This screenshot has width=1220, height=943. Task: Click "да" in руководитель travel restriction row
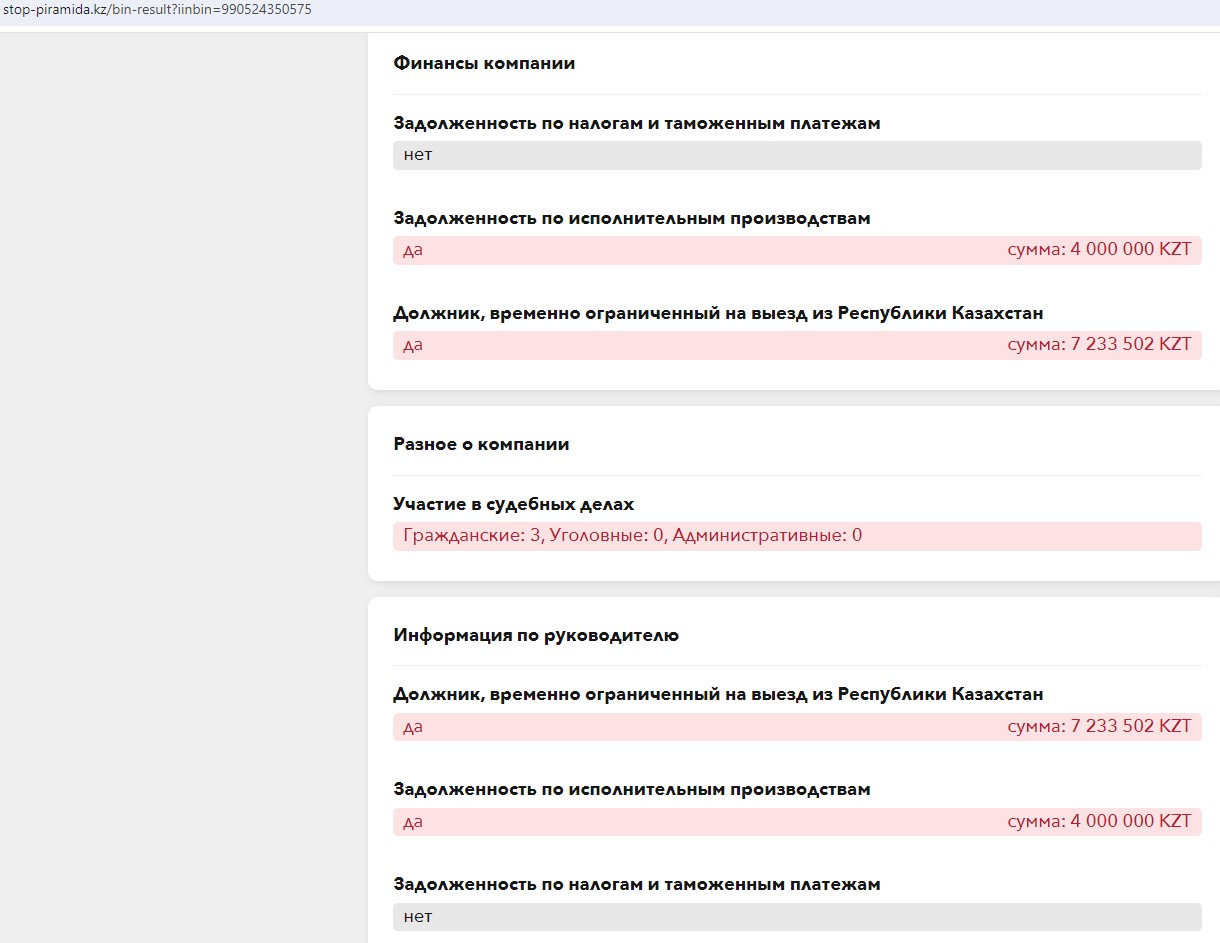413,726
